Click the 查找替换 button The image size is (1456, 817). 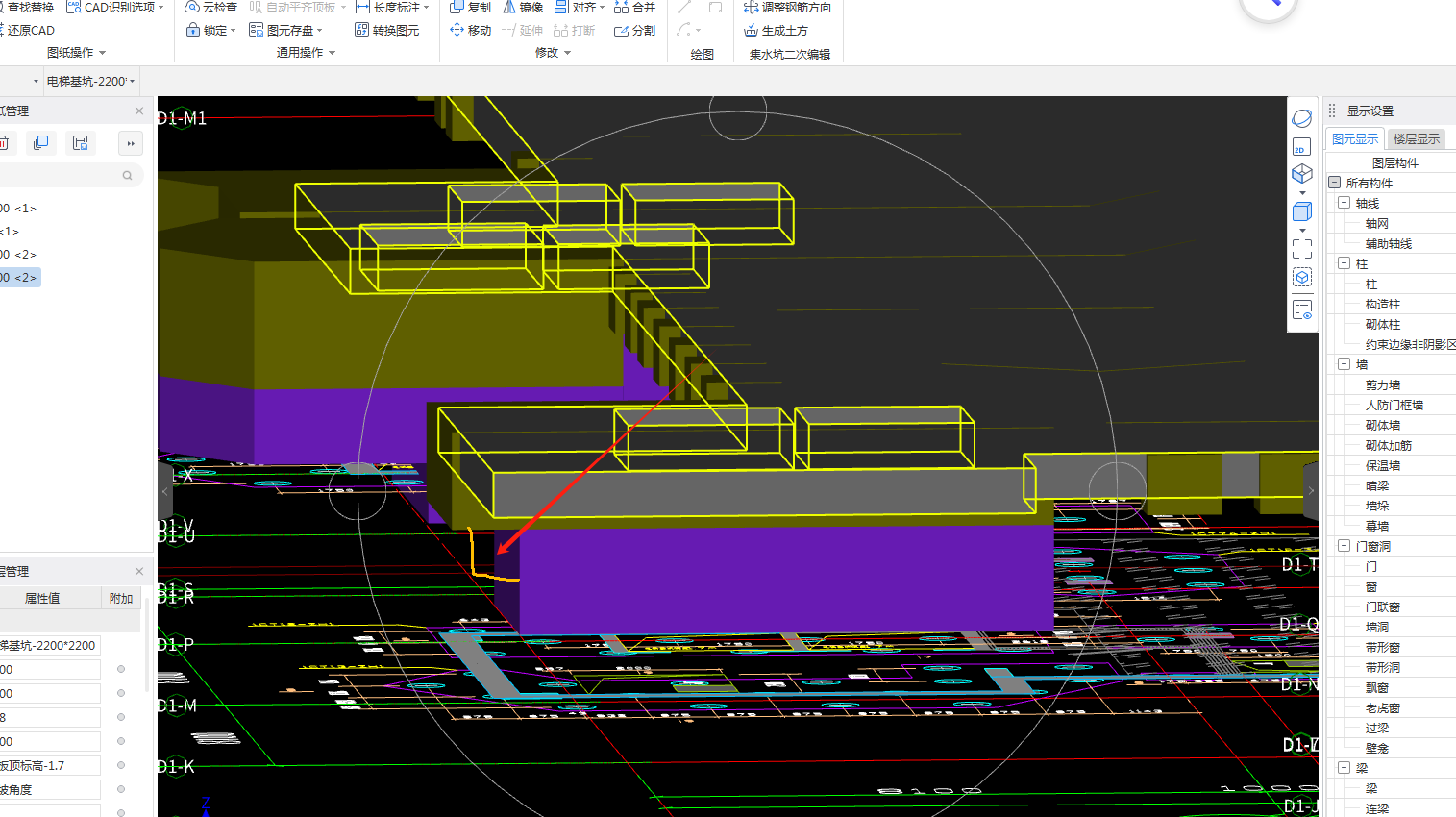[x=29, y=7]
